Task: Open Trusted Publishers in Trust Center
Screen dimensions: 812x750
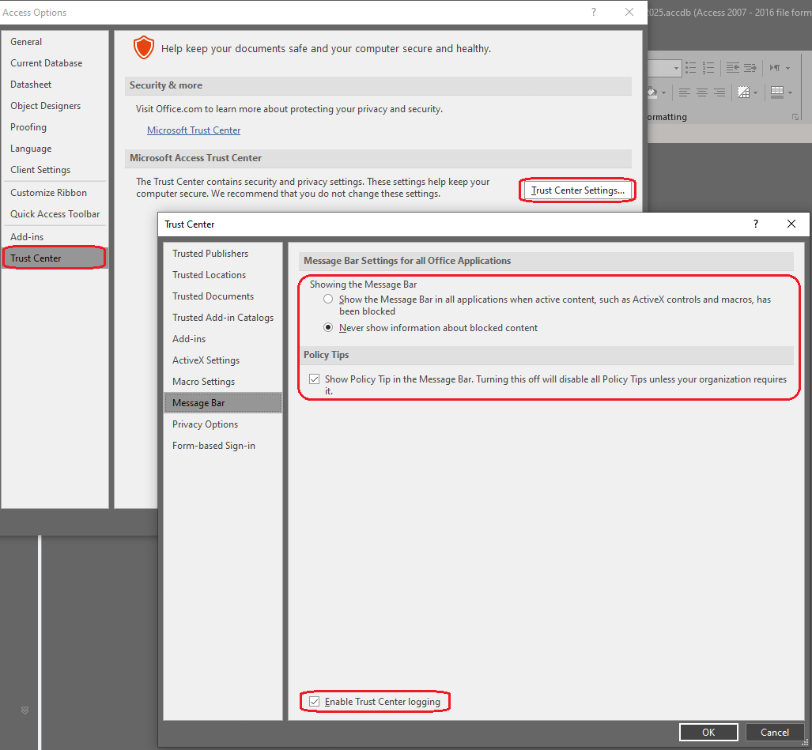Action: click(223, 253)
